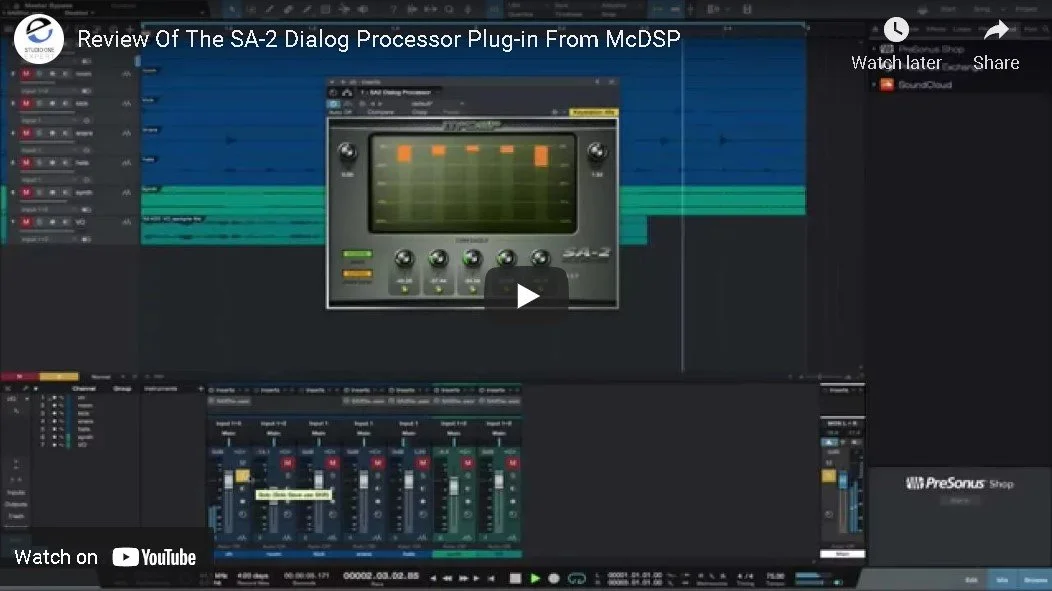Click Watch on YouTube link

pyautogui.click(x=105, y=557)
